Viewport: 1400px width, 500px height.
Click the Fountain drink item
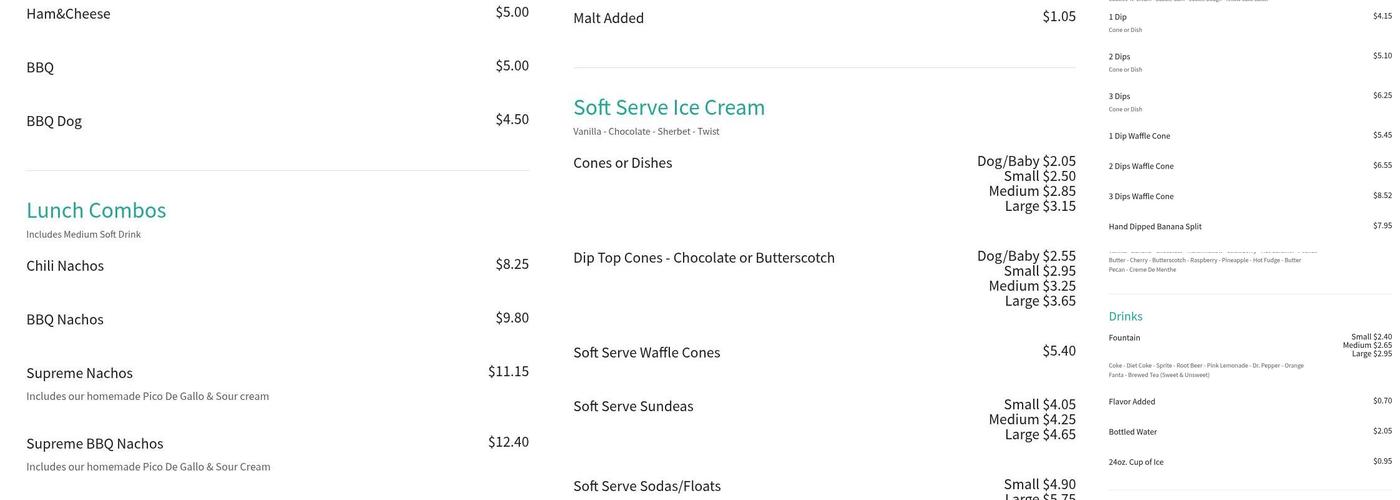pos(1124,338)
